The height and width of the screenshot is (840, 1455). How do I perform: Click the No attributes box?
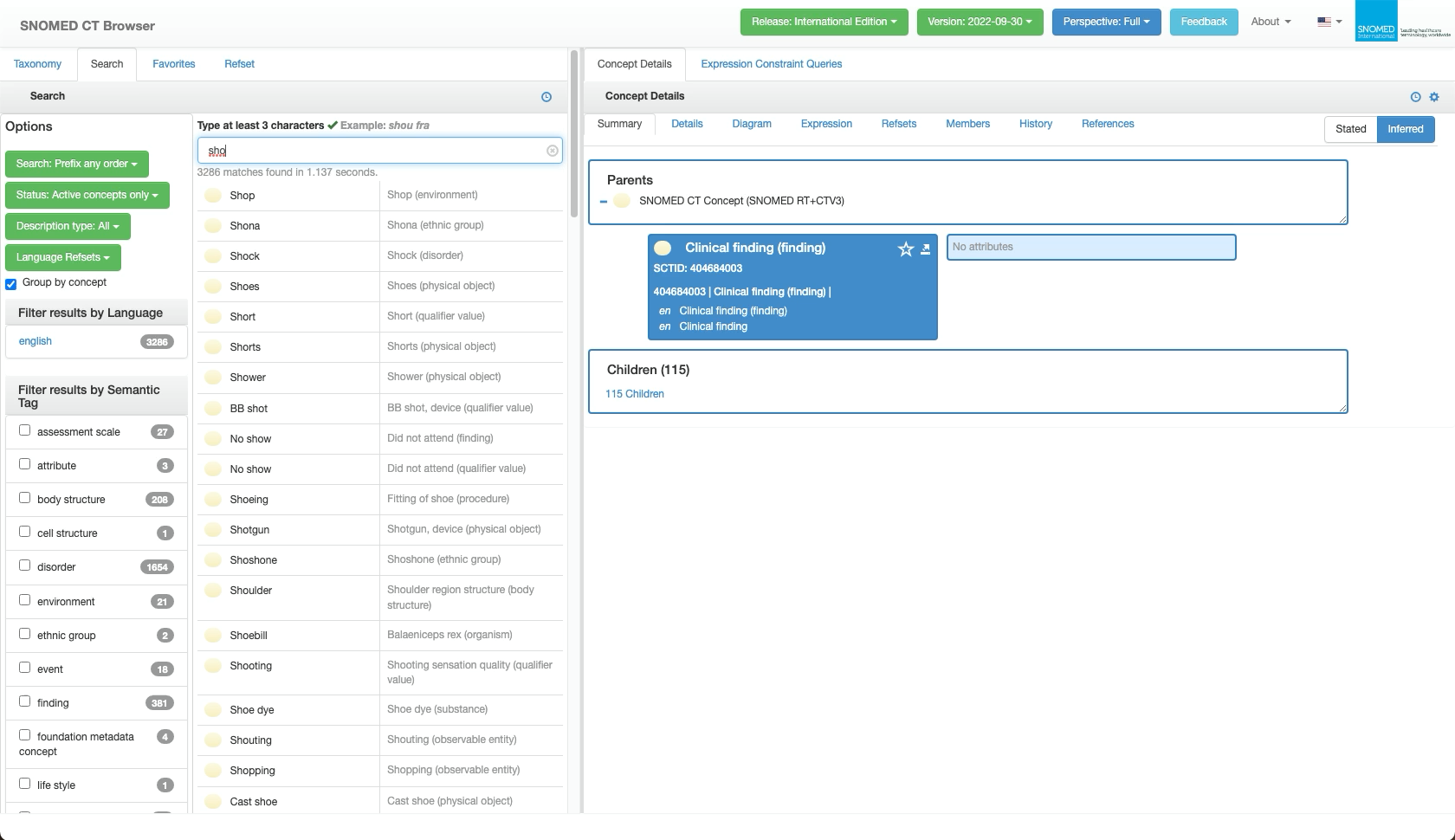[x=1091, y=247]
